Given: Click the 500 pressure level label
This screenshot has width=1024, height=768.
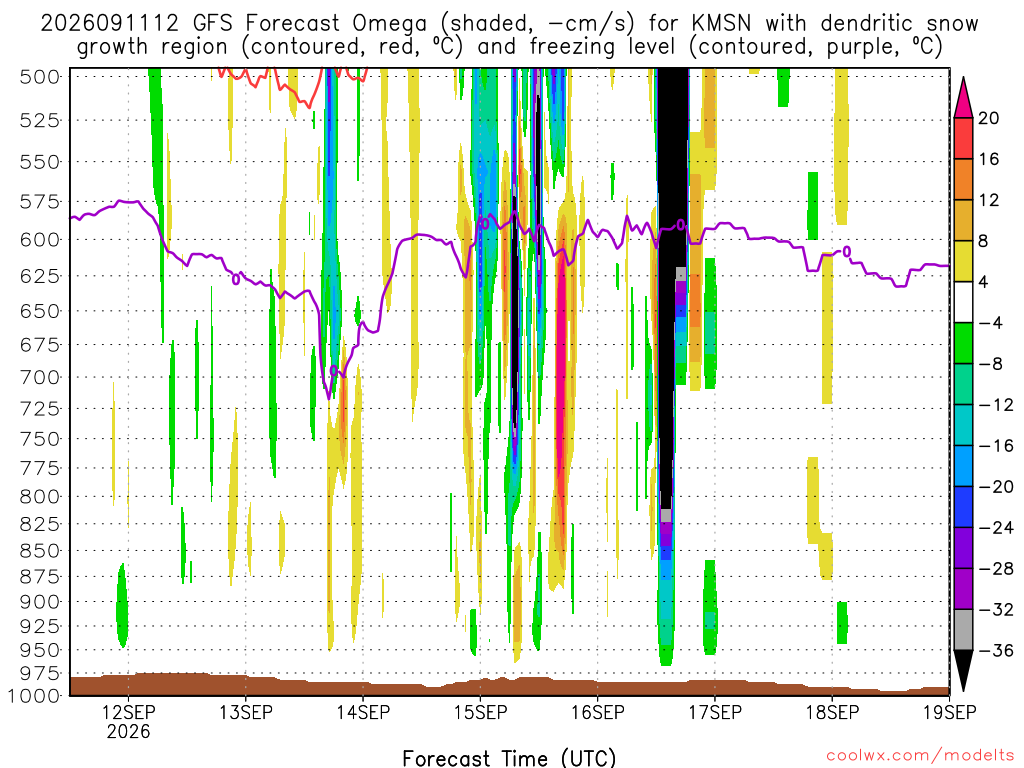Looking at the screenshot, I should tap(40, 77).
